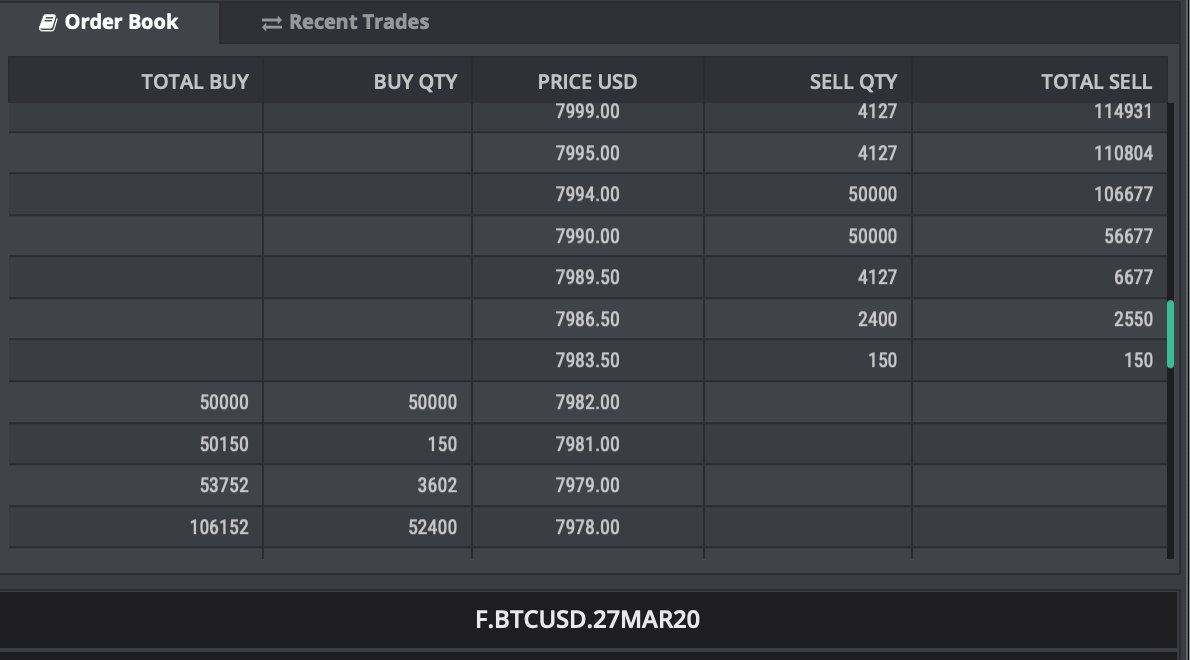Image resolution: width=1190 pixels, height=660 pixels.
Task: Click buy quantity 52400 at 7978.00
Action: coord(433,527)
